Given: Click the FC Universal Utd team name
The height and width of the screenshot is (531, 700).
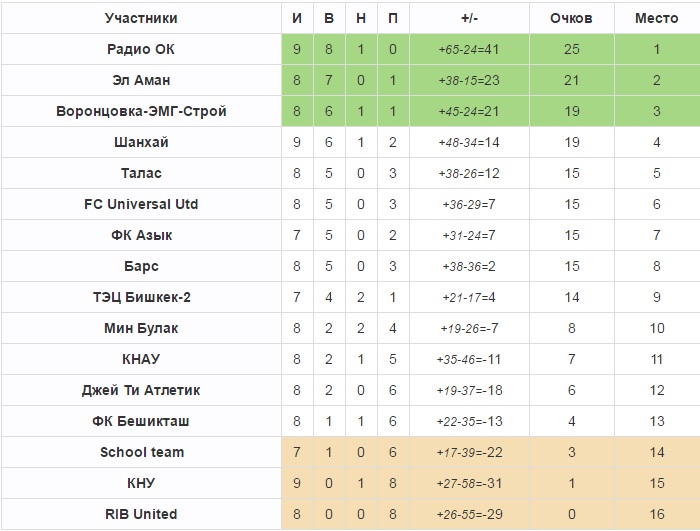Looking at the screenshot, I should (x=141, y=204).
